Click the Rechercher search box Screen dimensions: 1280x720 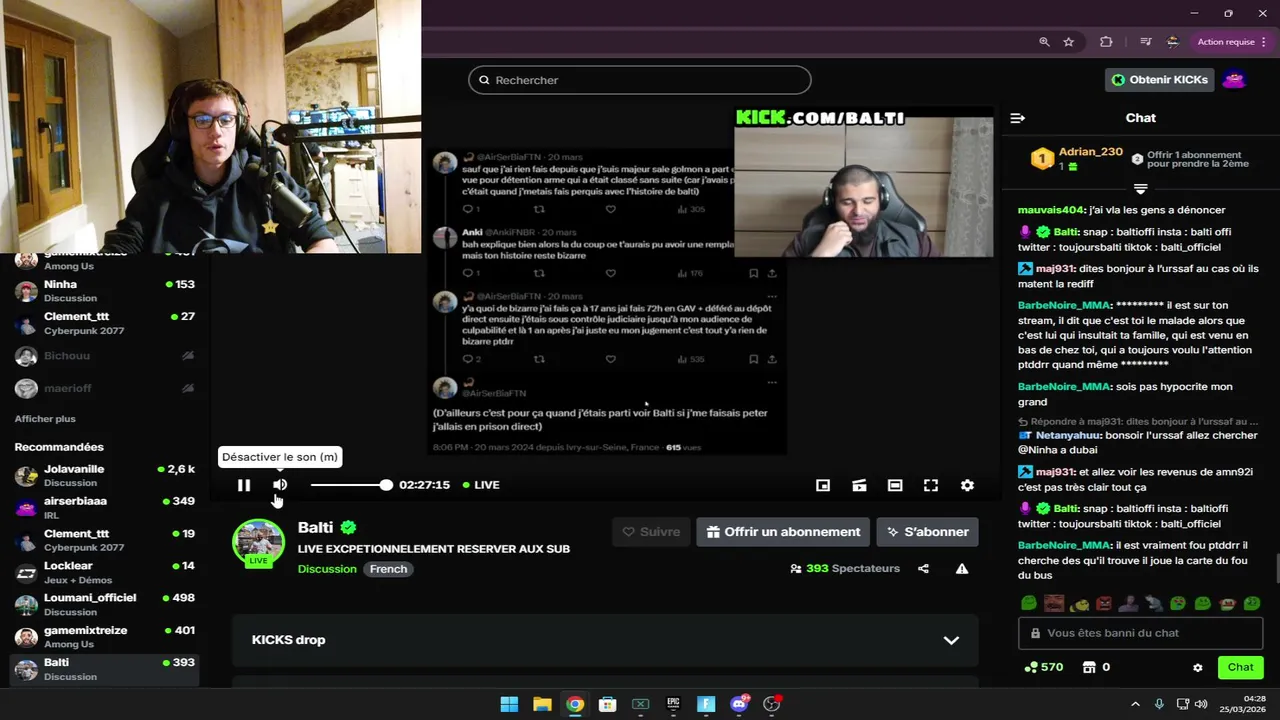pos(640,80)
